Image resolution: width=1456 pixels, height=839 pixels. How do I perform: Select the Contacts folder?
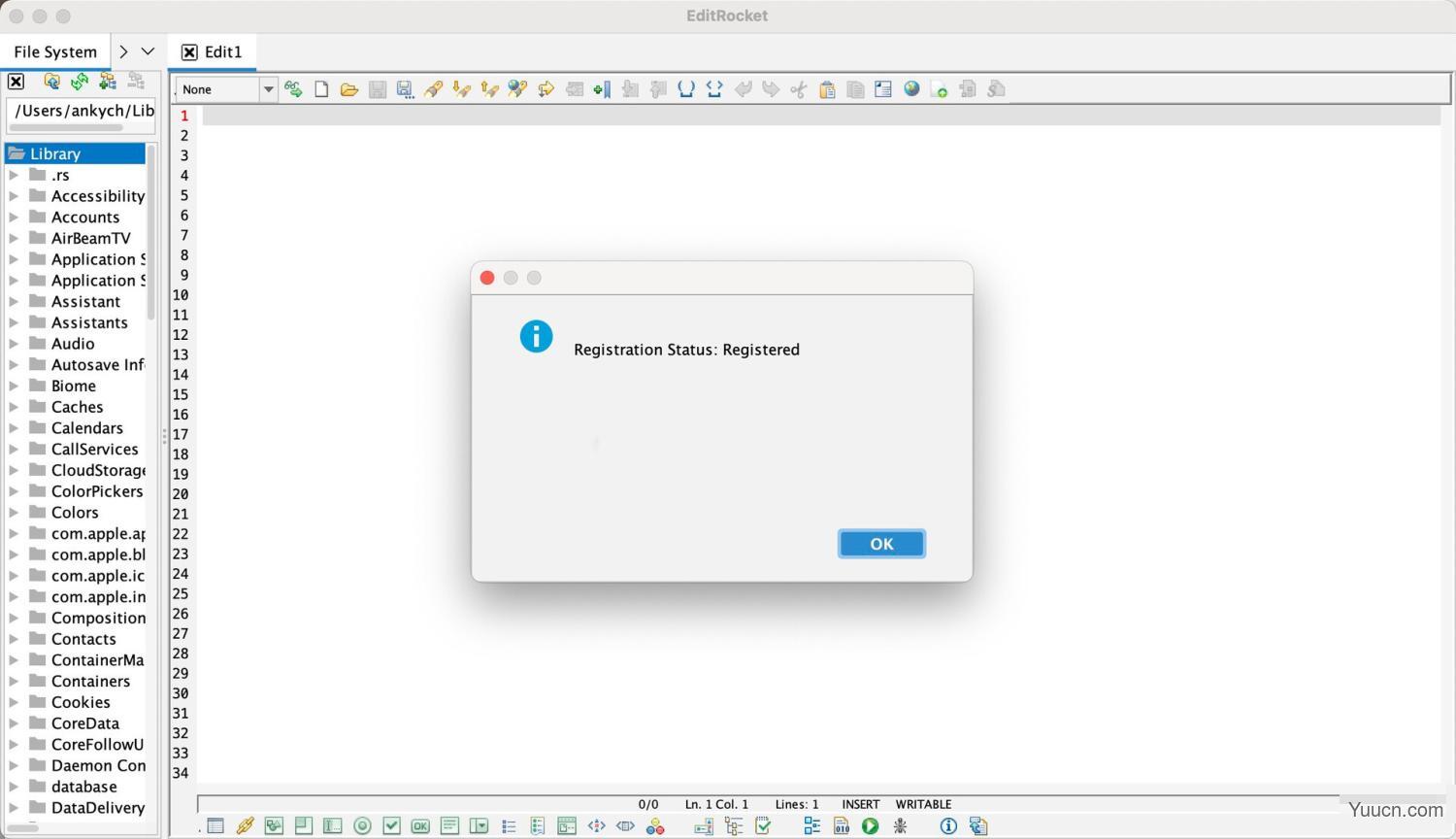click(x=83, y=639)
